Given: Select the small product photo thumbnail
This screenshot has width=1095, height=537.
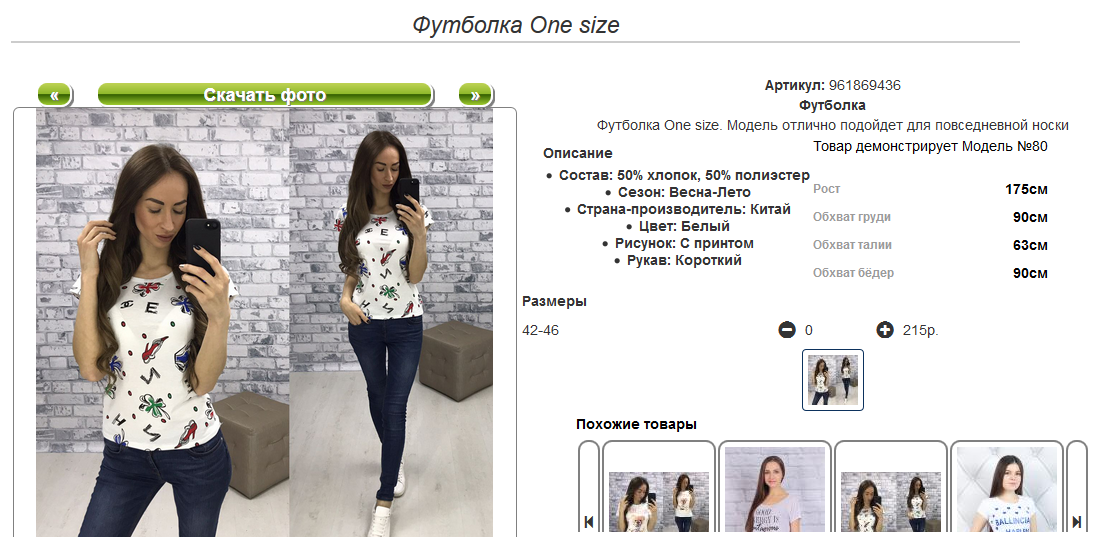Looking at the screenshot, I should click(x=832, y=380).
